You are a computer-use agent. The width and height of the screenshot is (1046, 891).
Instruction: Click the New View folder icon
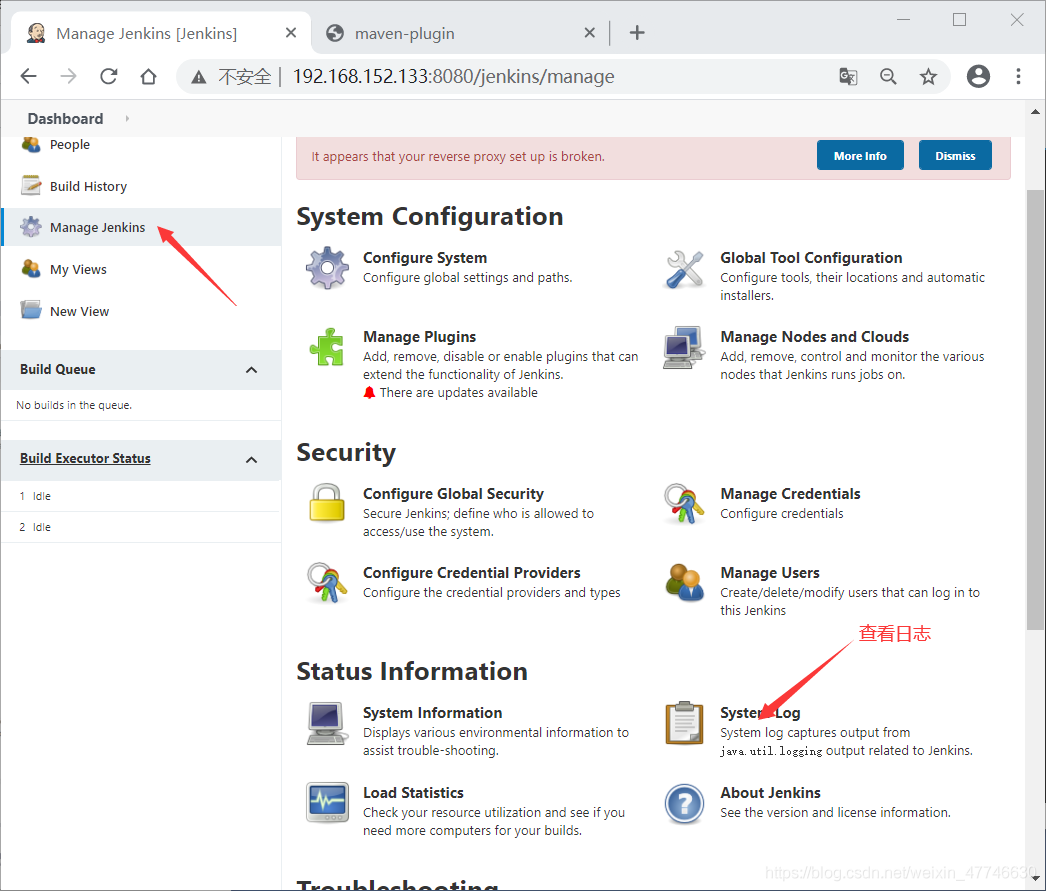(x=31, y=310)
